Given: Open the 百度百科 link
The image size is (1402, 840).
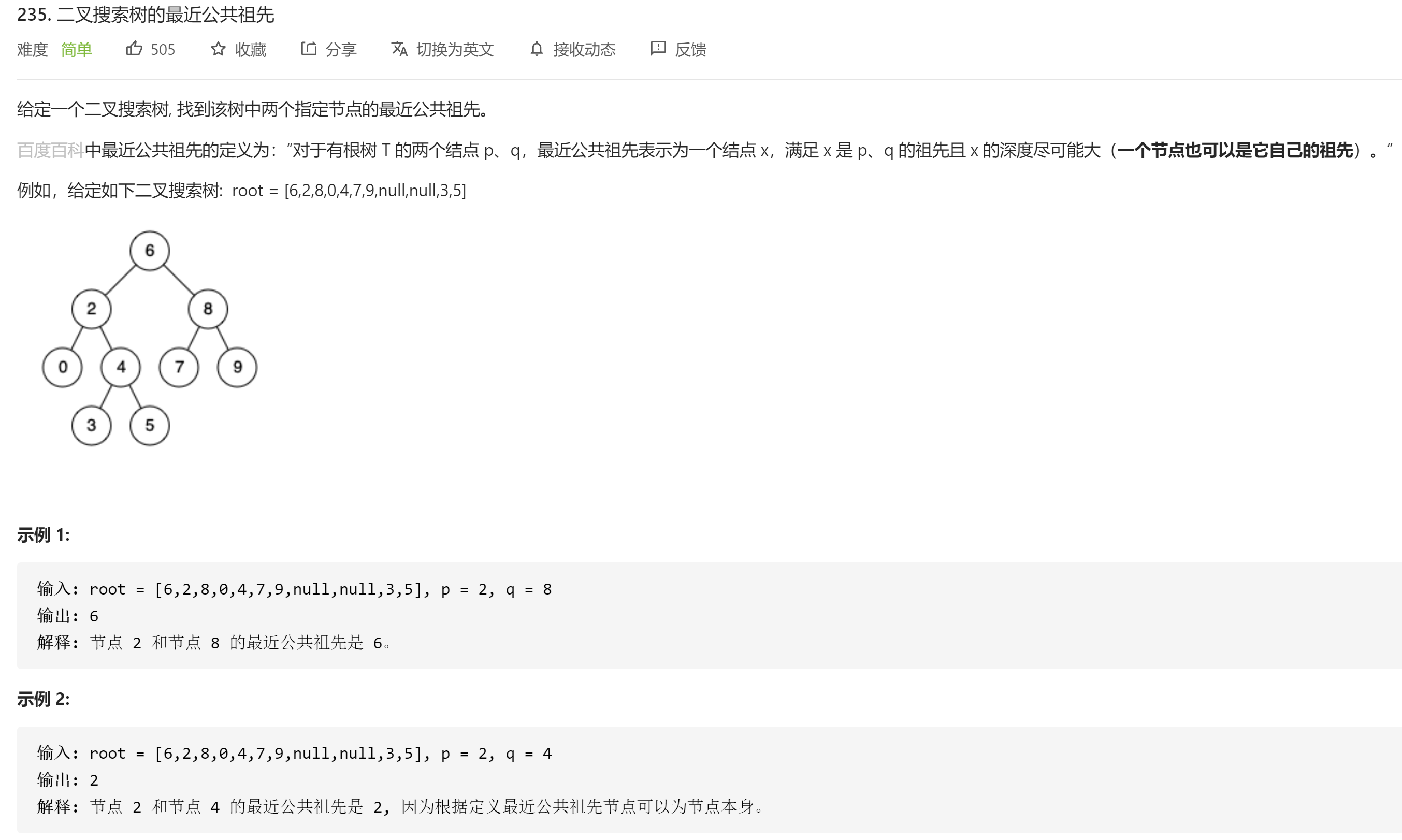Looking at the screenshot, I should (x=50, y=151).
